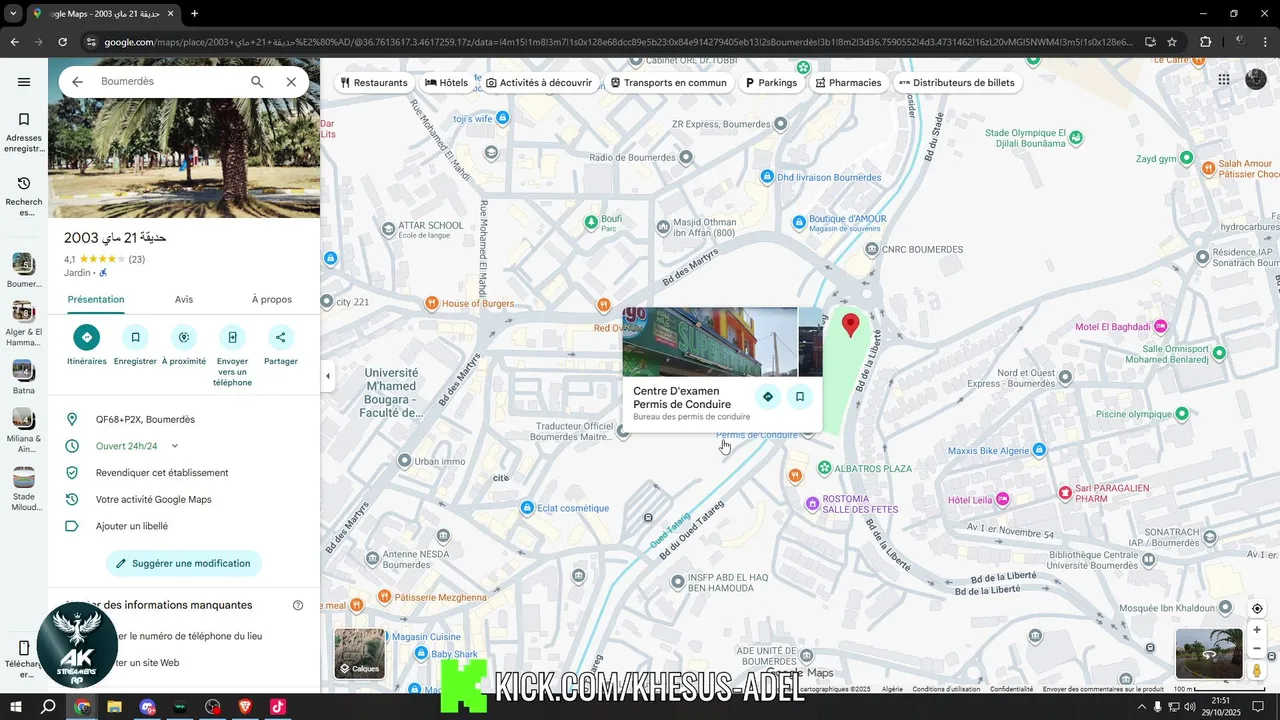
Task: Click the browser reload button
Action: (x=62, y=42)
